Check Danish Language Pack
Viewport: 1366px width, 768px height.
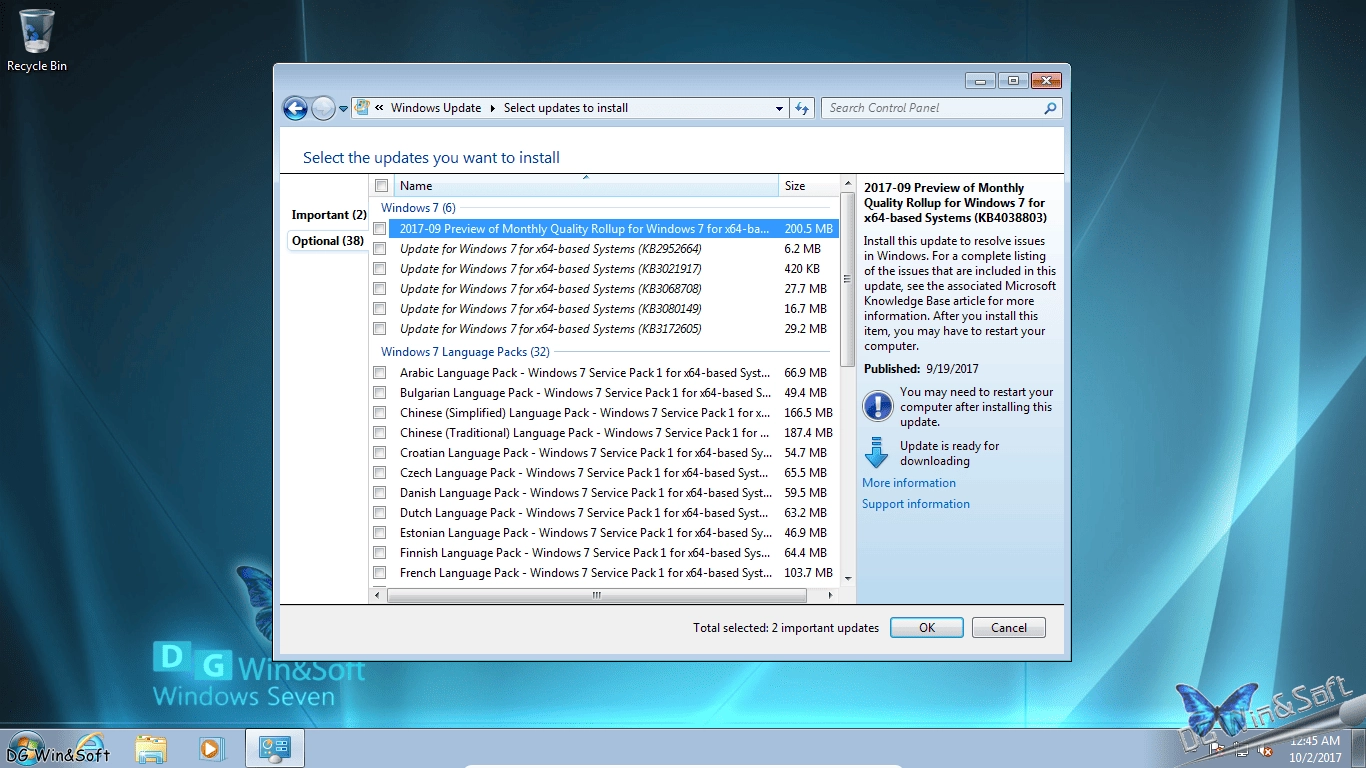pyautogui.click(x=380, y=493)
